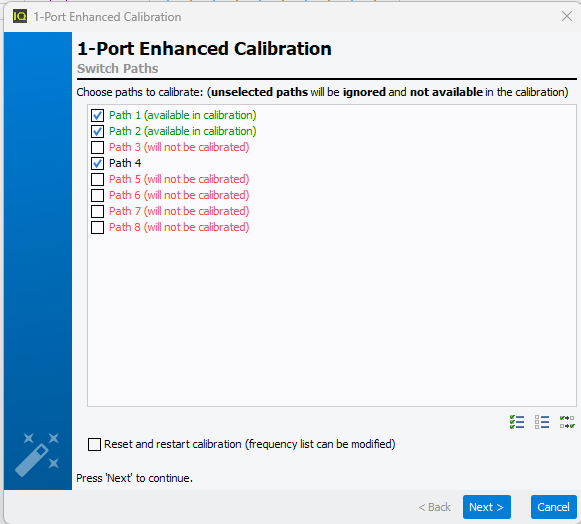
Task: Click the IQ application icon in title bar
Action: 20,17
